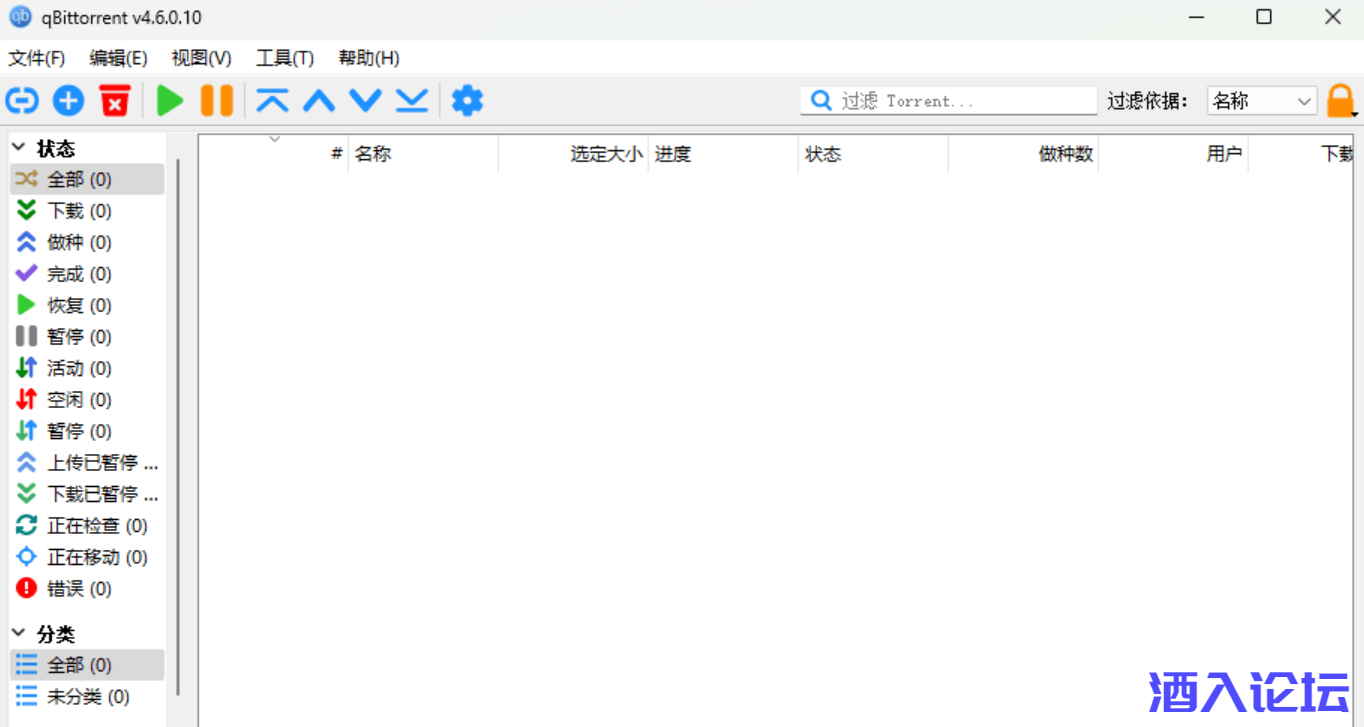Screen dimensions: 1364x727
Task: Click the 过滤 Torrent search field
Action: 960,101
